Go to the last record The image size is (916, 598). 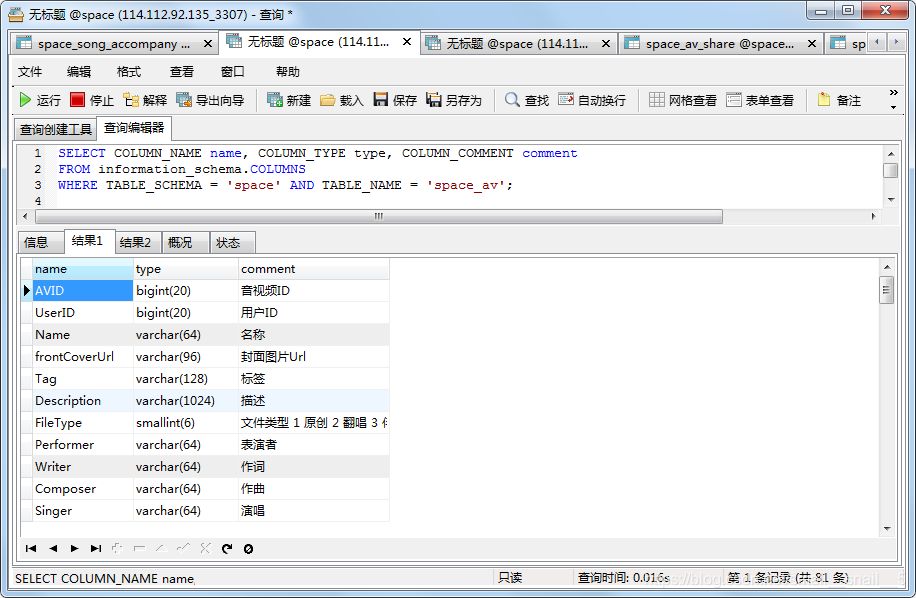[96, 548]
